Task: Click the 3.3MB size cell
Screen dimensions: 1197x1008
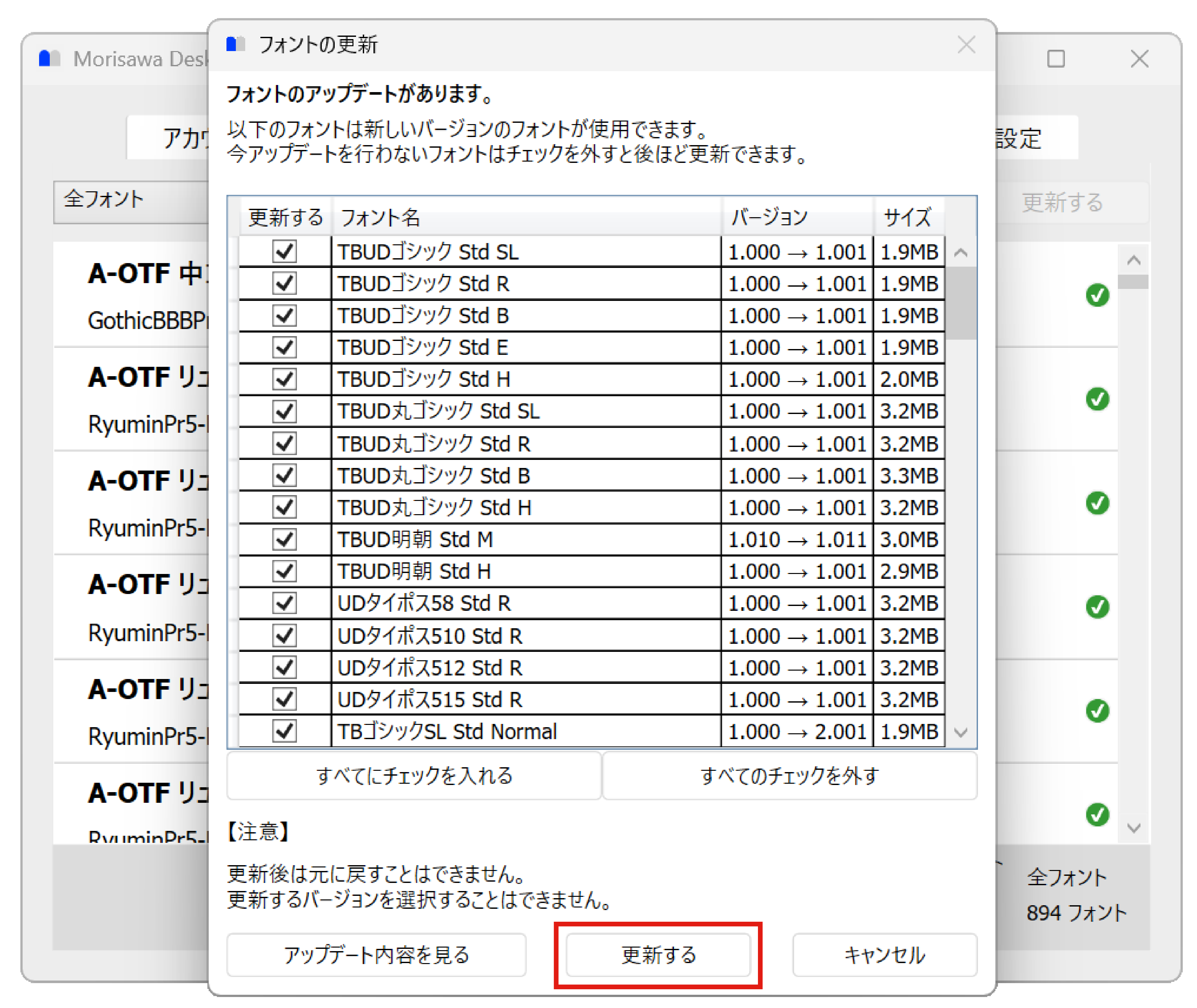Action: [x=909, y=475]
